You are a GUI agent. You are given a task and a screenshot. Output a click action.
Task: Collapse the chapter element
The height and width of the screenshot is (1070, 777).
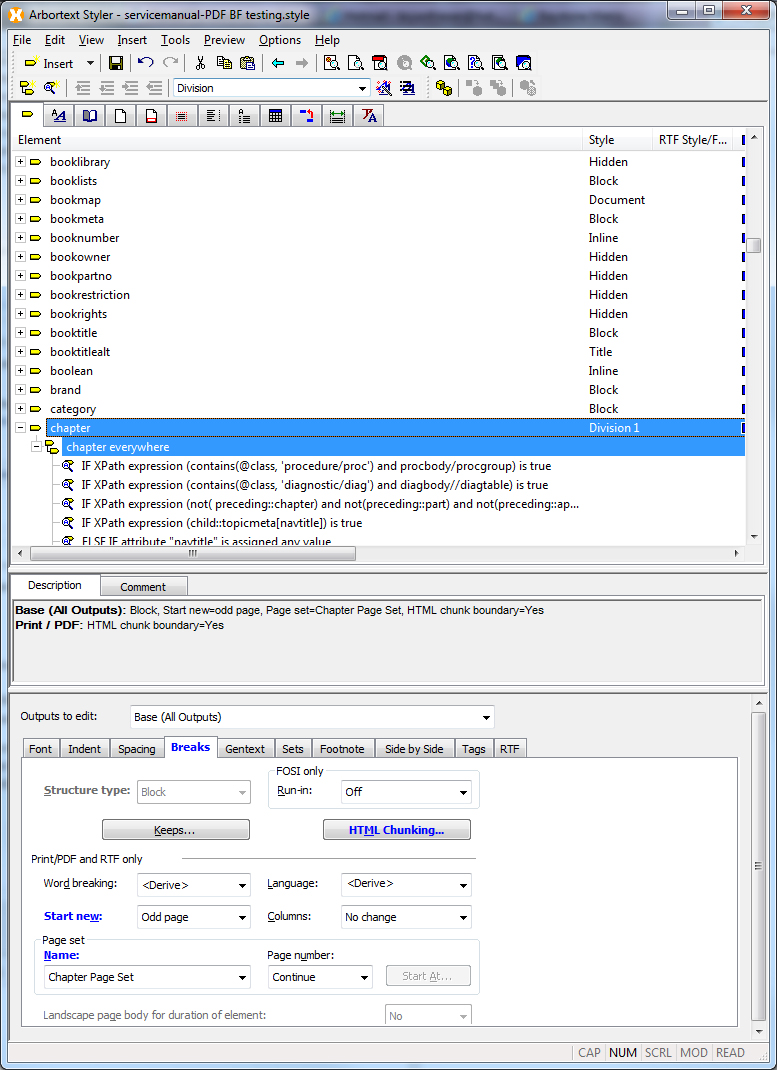point(20,428)
